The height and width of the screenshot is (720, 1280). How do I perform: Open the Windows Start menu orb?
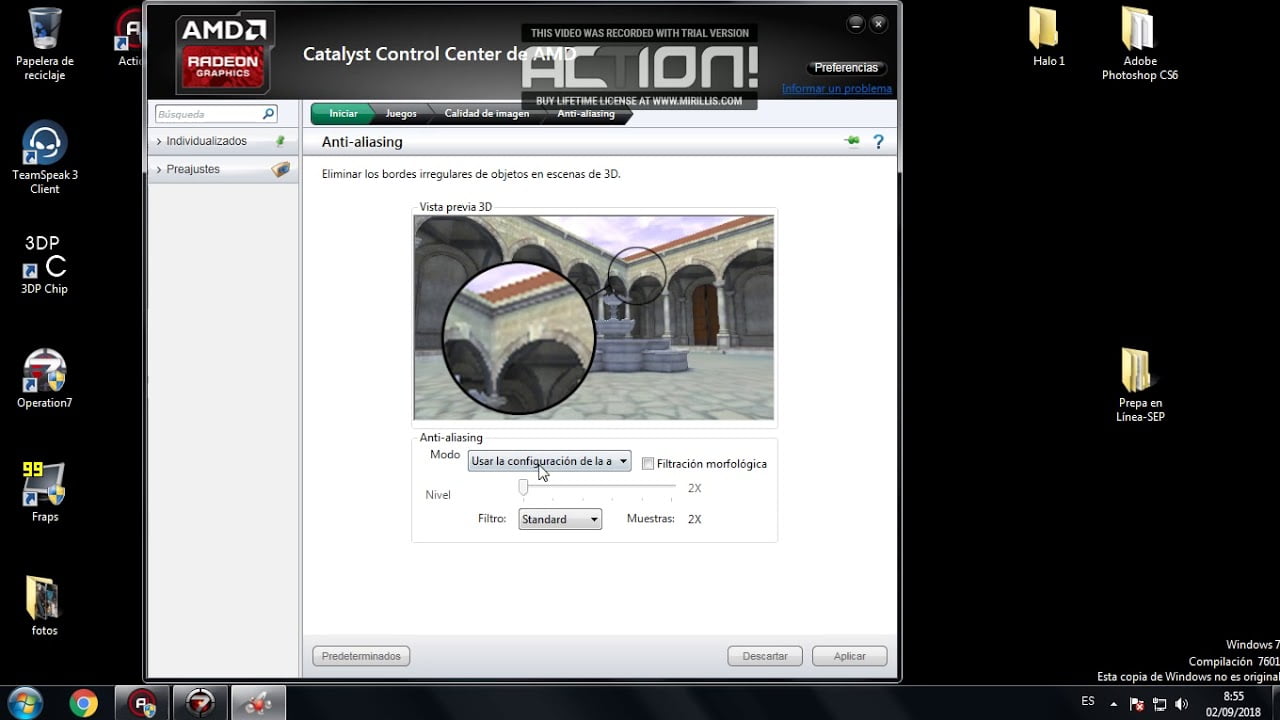coord(24,703)
